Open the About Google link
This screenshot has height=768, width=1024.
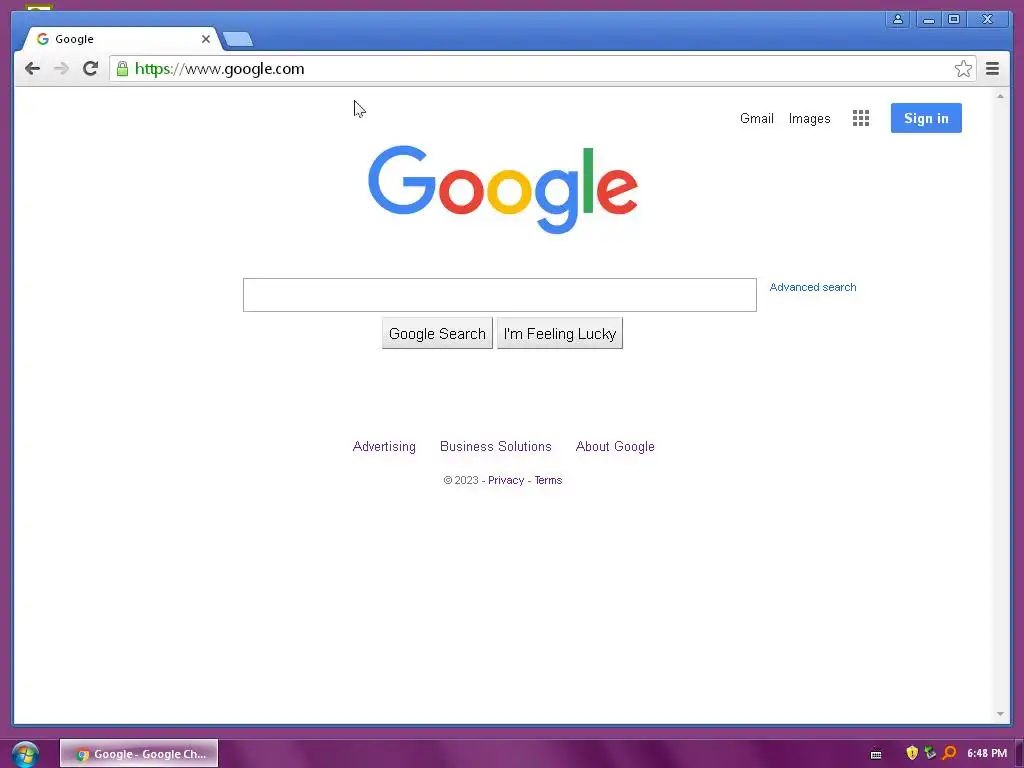pyautogui.click(x=615, y=447)
